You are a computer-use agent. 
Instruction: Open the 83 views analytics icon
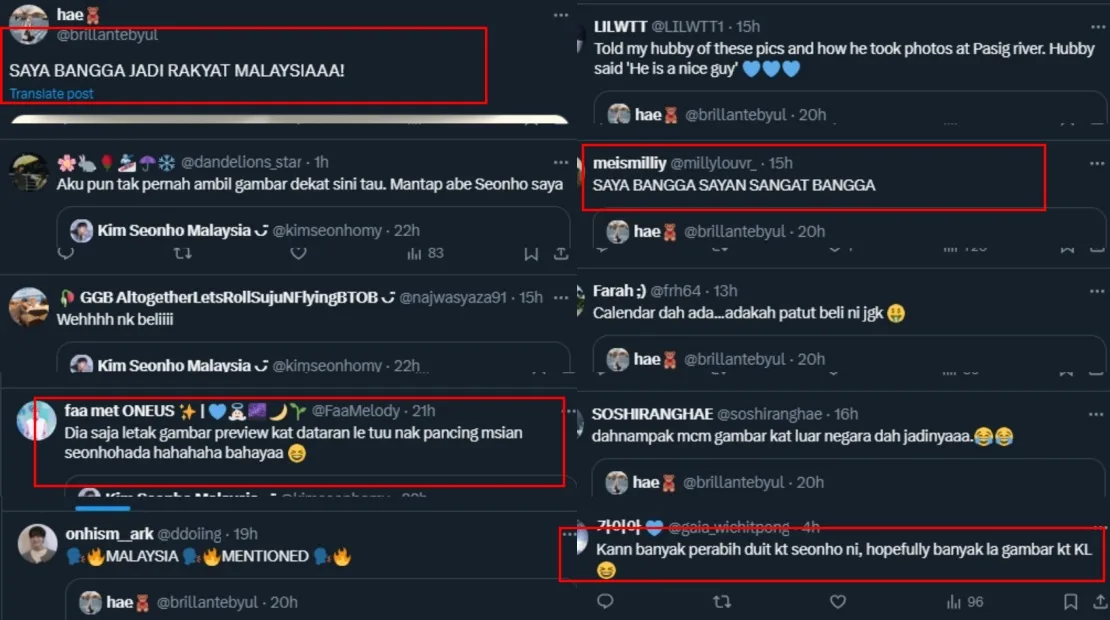425,254
